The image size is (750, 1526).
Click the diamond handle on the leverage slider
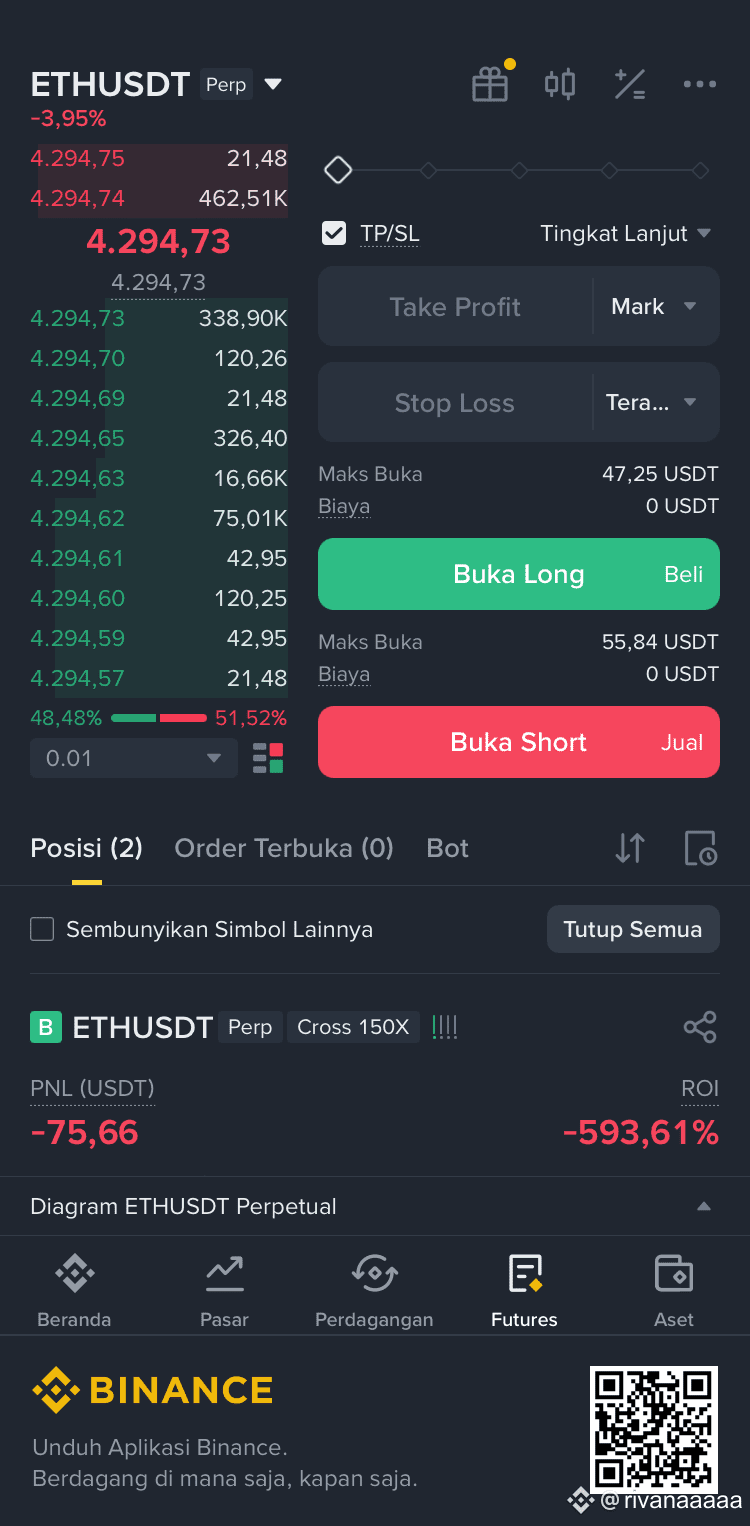pos(339,170)
